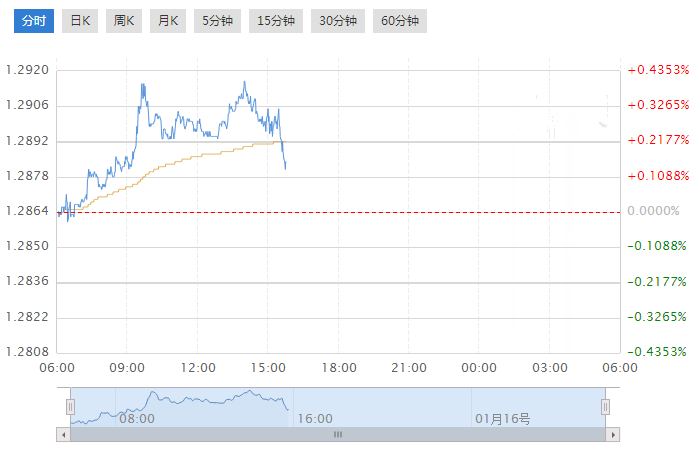Viewport: 693px width, 455px height.
Task: Click the scrollbar right arrow
Action: click(x=614, y=435)
